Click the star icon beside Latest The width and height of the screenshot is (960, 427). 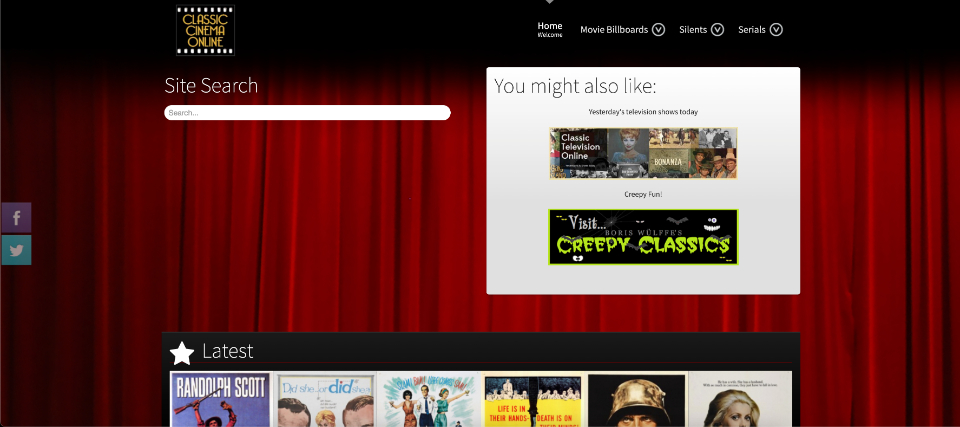tap(182, 353)
